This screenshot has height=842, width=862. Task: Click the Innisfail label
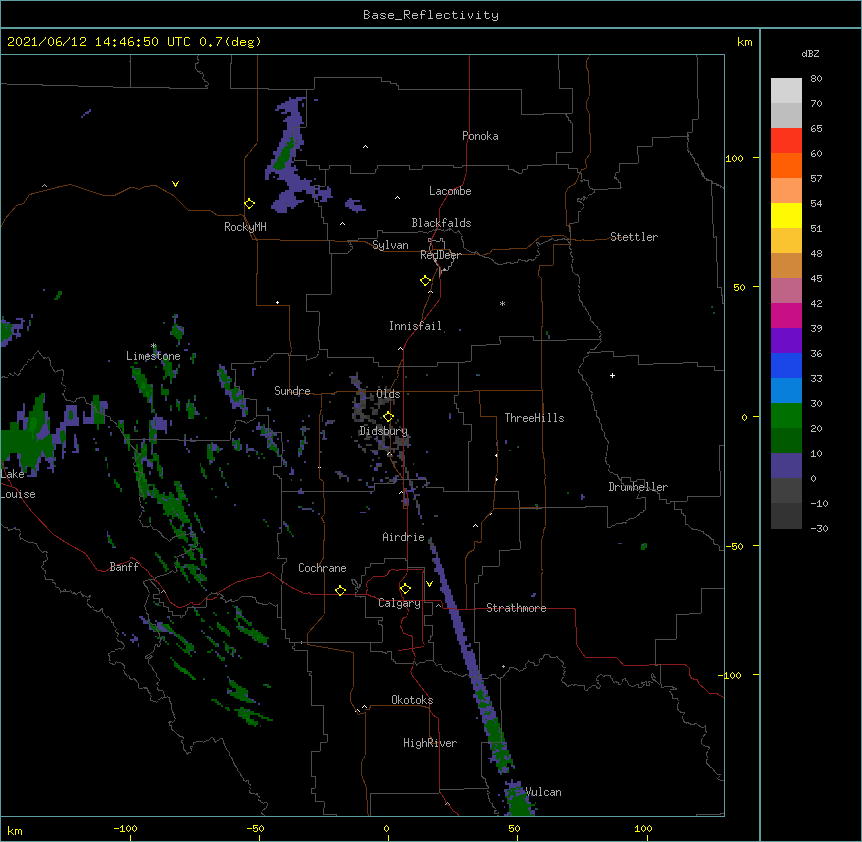415,326
